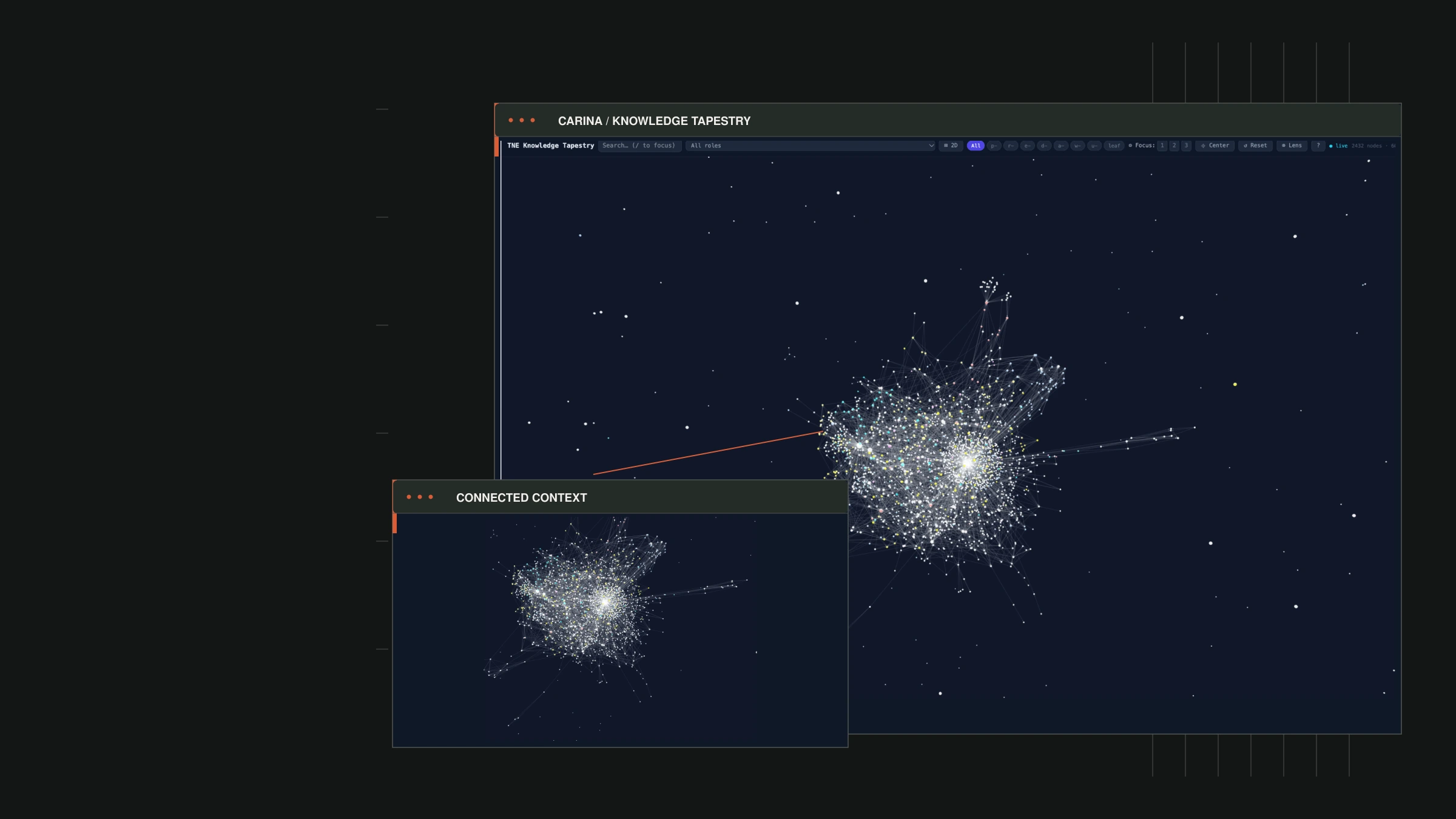Click the CARINA / KNOWLEDGE TAPESTRY window title
Image resolution: width=1456 pixels, height=819 pixels.
pos(654,121)
